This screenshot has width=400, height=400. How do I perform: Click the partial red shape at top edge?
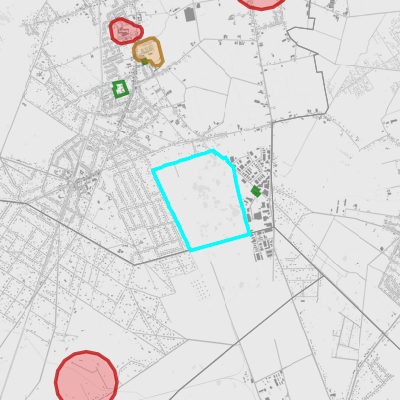(x=262, y=4)
